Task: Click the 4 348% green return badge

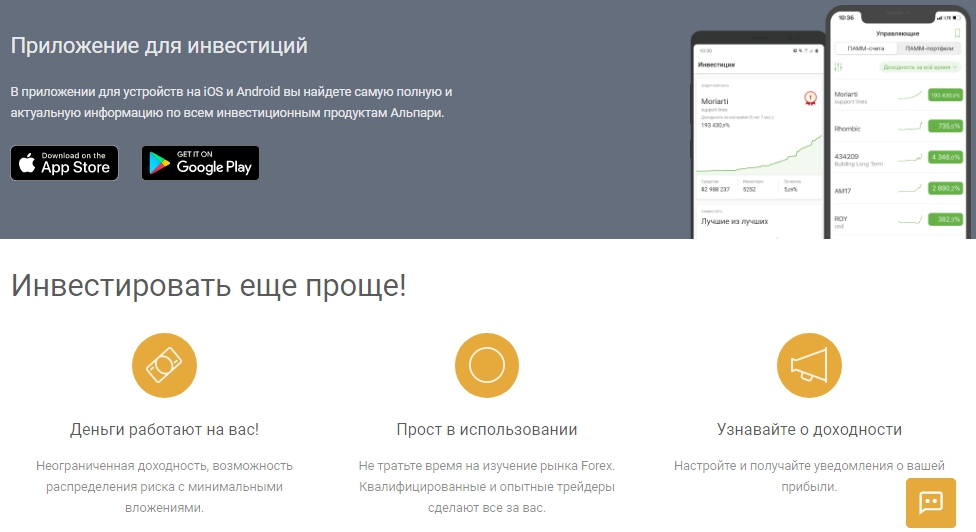Action: (x=945, y=157)
